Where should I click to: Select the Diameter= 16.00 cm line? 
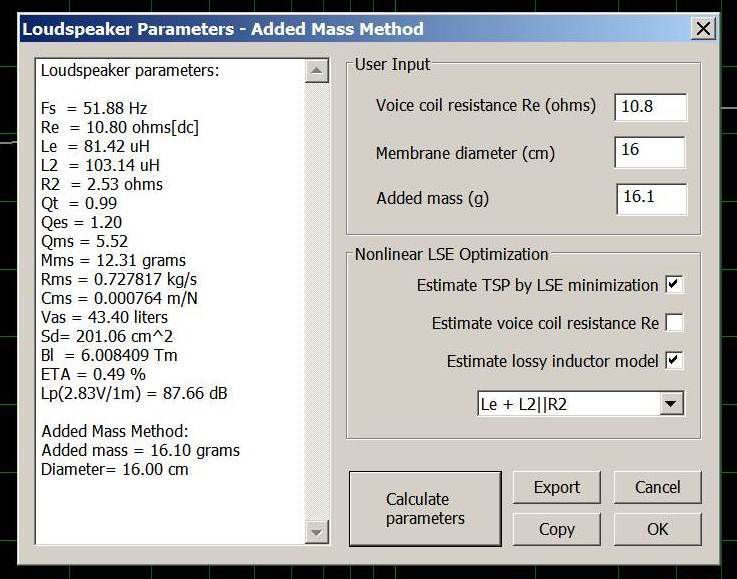click(x=115, y=469)
